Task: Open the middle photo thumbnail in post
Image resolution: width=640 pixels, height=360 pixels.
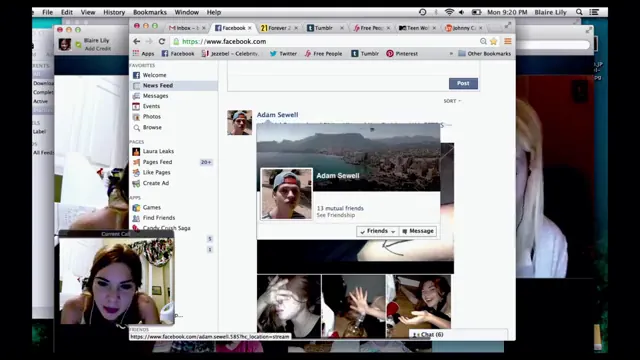Action: pos(353,306)
